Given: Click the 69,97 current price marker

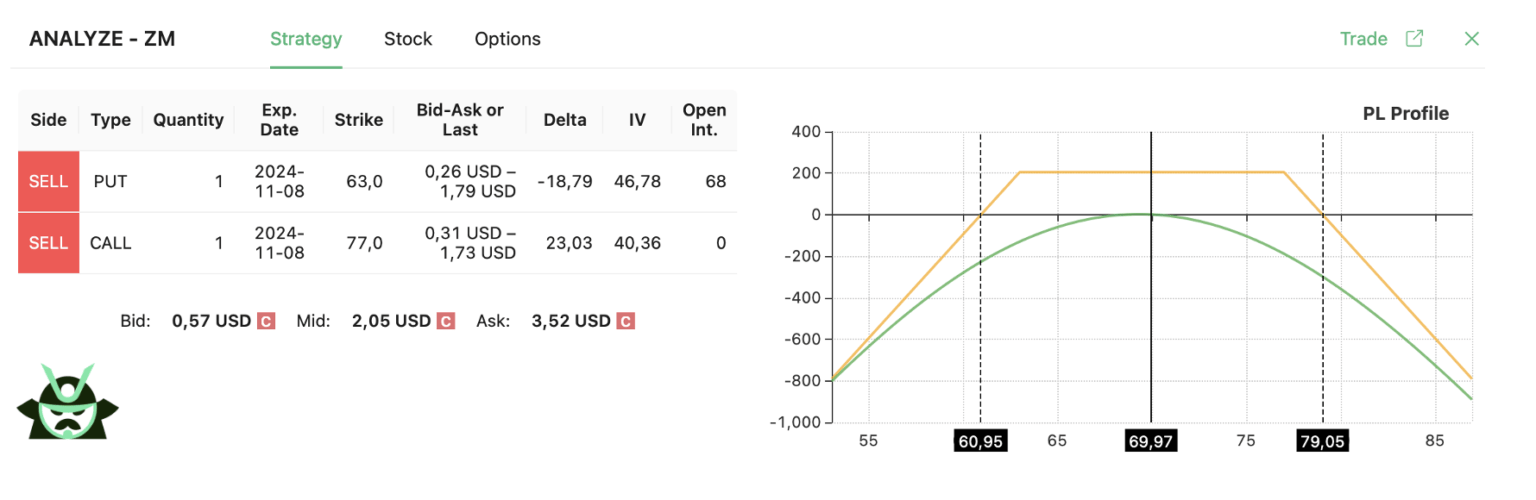Looking at the screenshot, I should 1151,441.
